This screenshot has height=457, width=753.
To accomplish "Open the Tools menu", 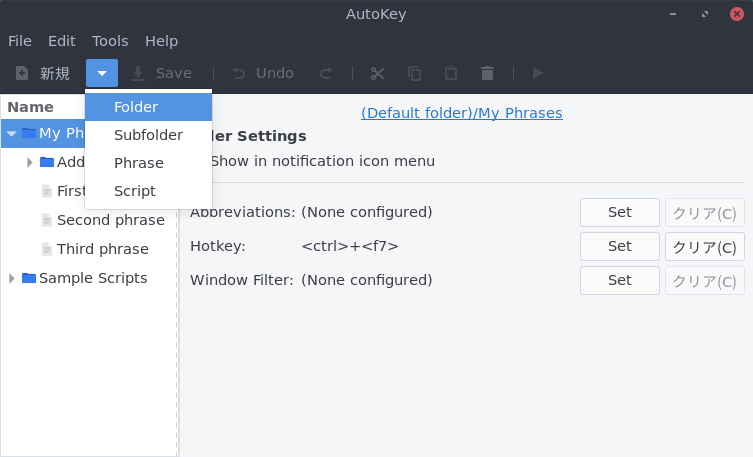I will click(x=110, y=41).
